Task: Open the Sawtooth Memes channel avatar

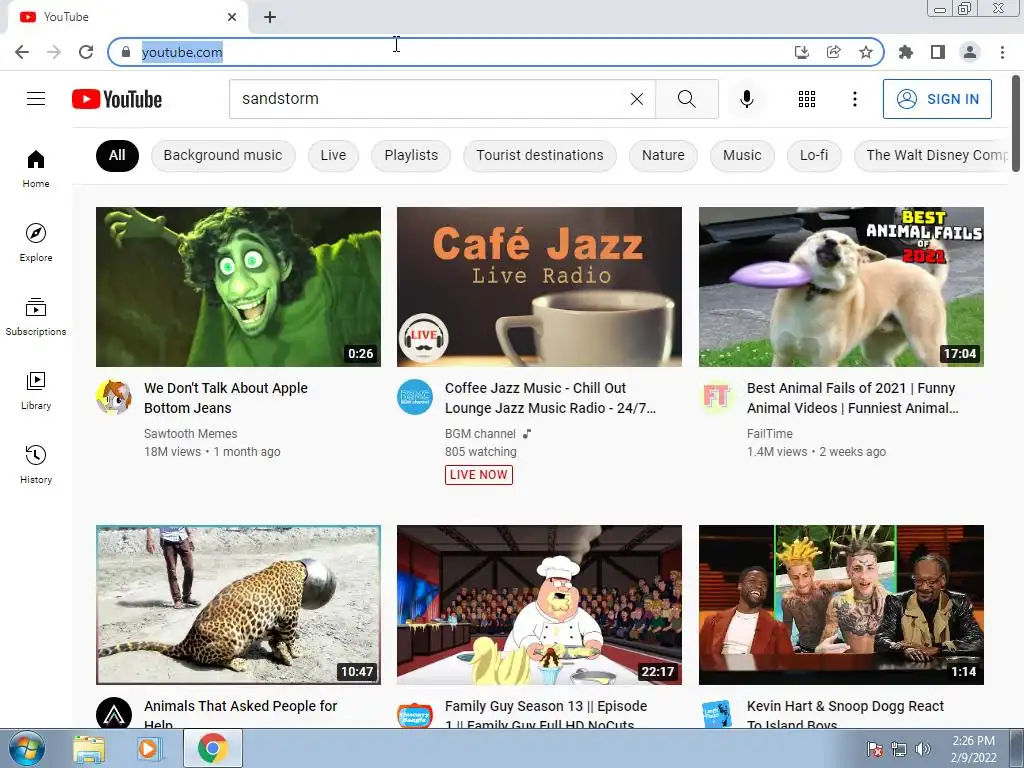Action: click(114, 397)
